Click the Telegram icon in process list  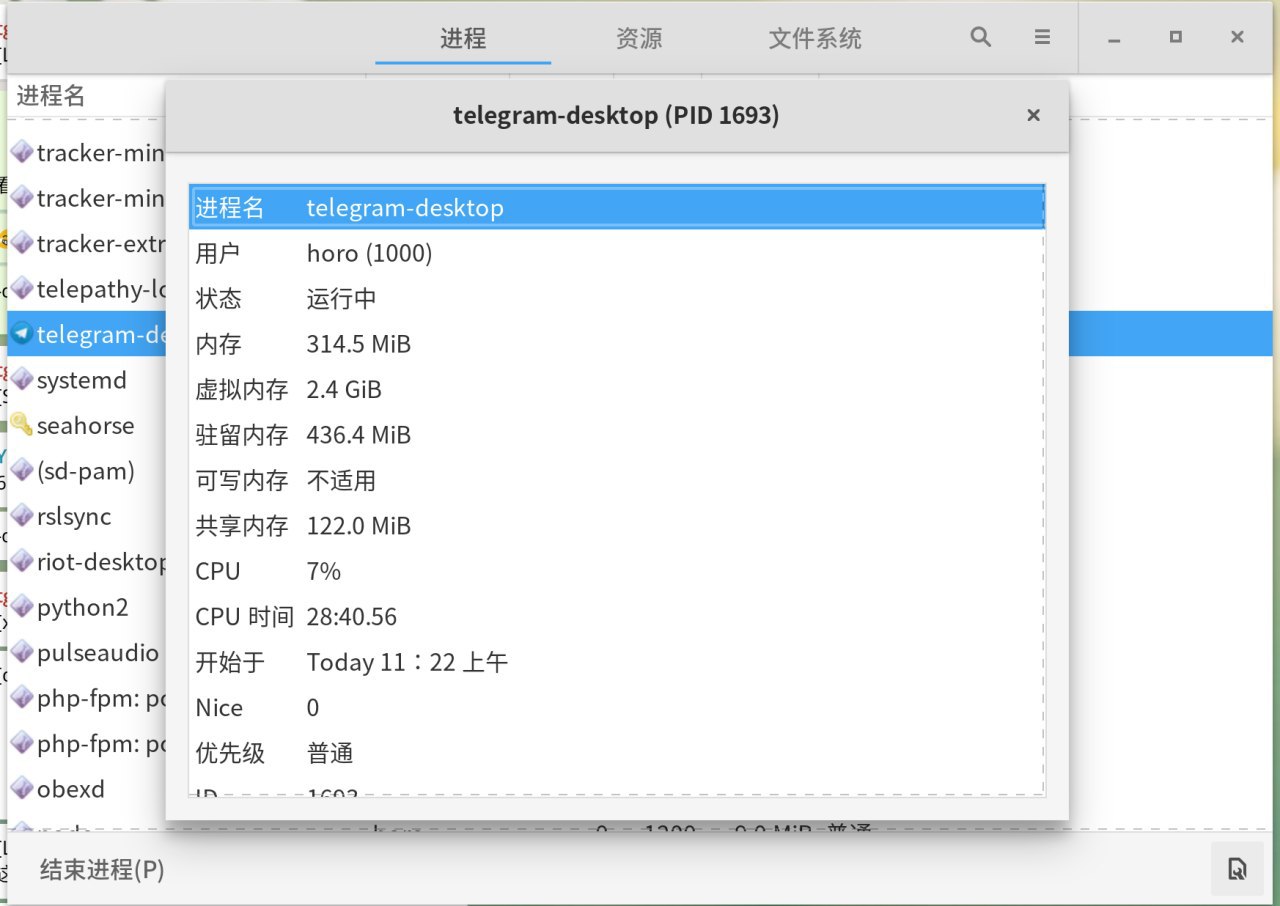[21, 334]
